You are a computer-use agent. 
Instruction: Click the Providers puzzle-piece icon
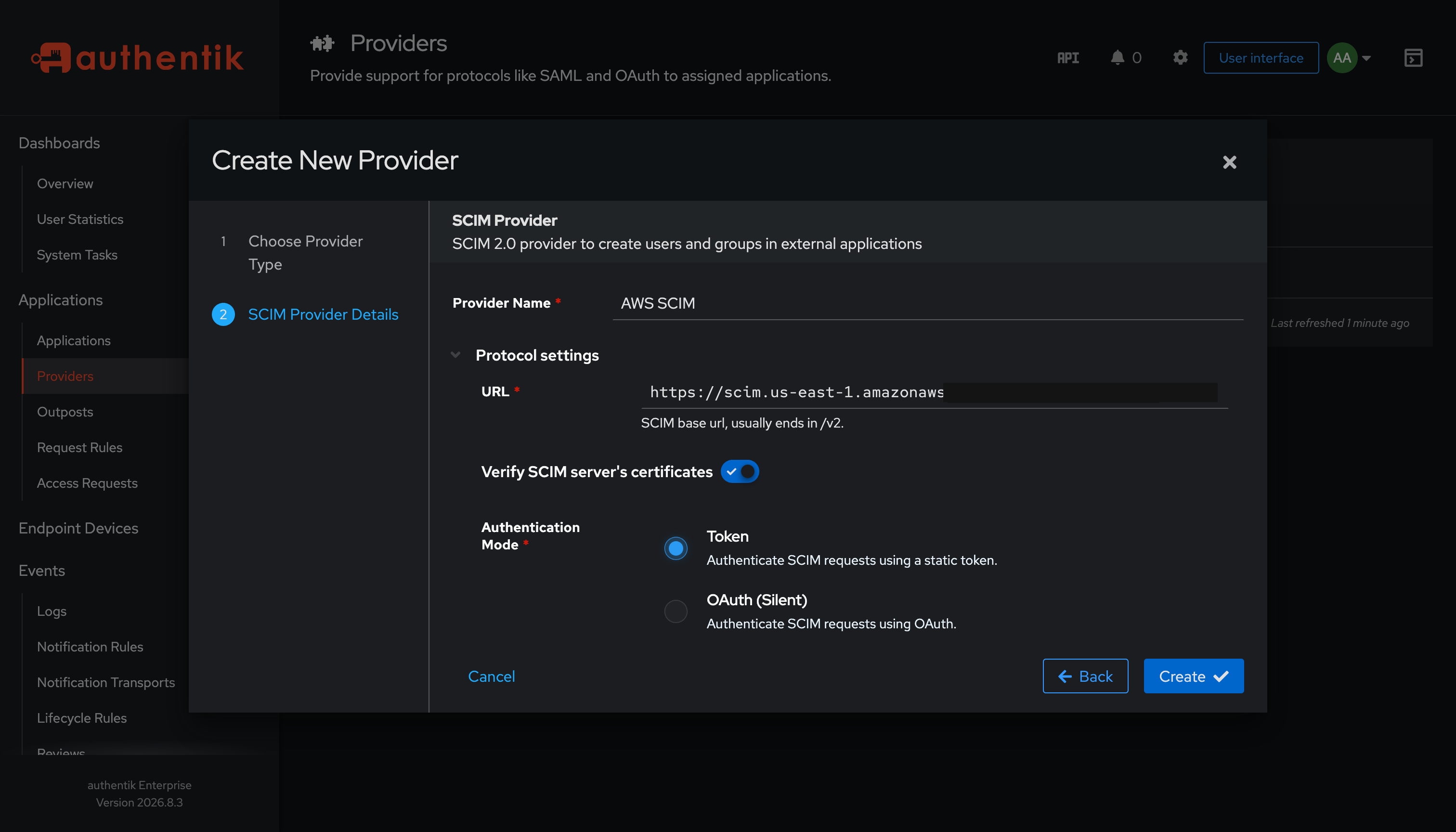322,43
